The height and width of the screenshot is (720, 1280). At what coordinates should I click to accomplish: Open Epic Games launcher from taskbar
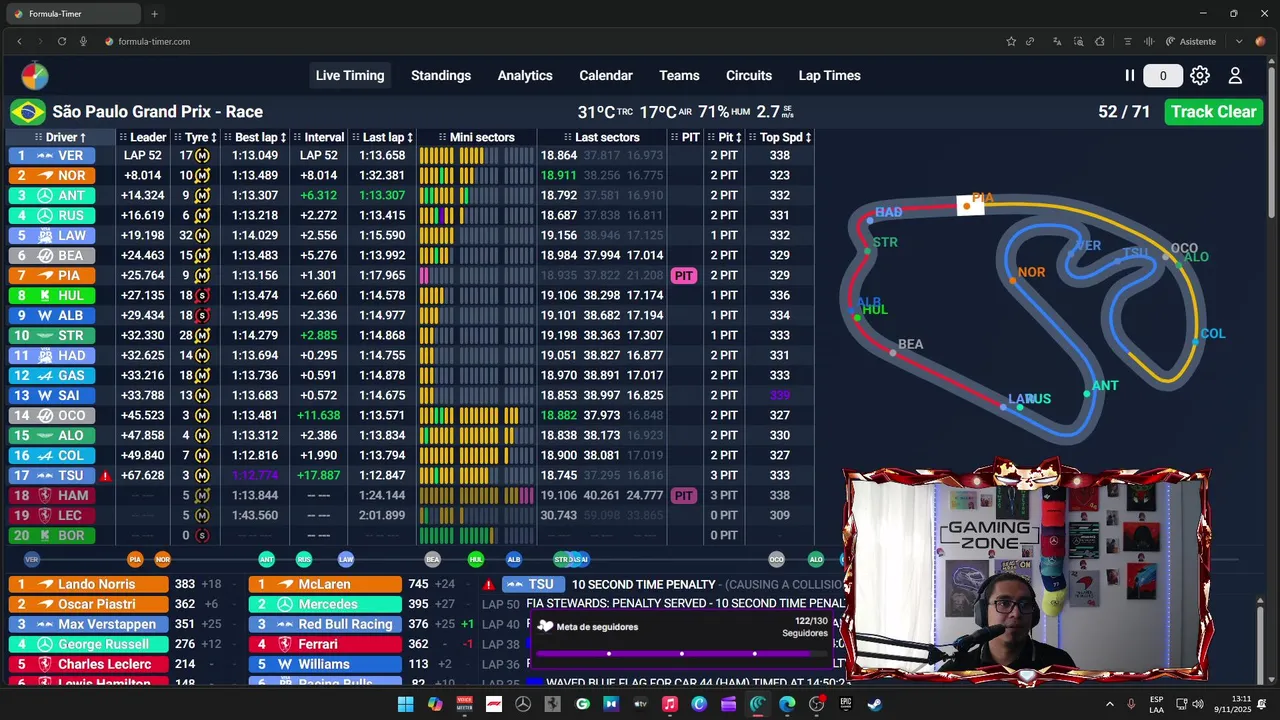point(846,704)
